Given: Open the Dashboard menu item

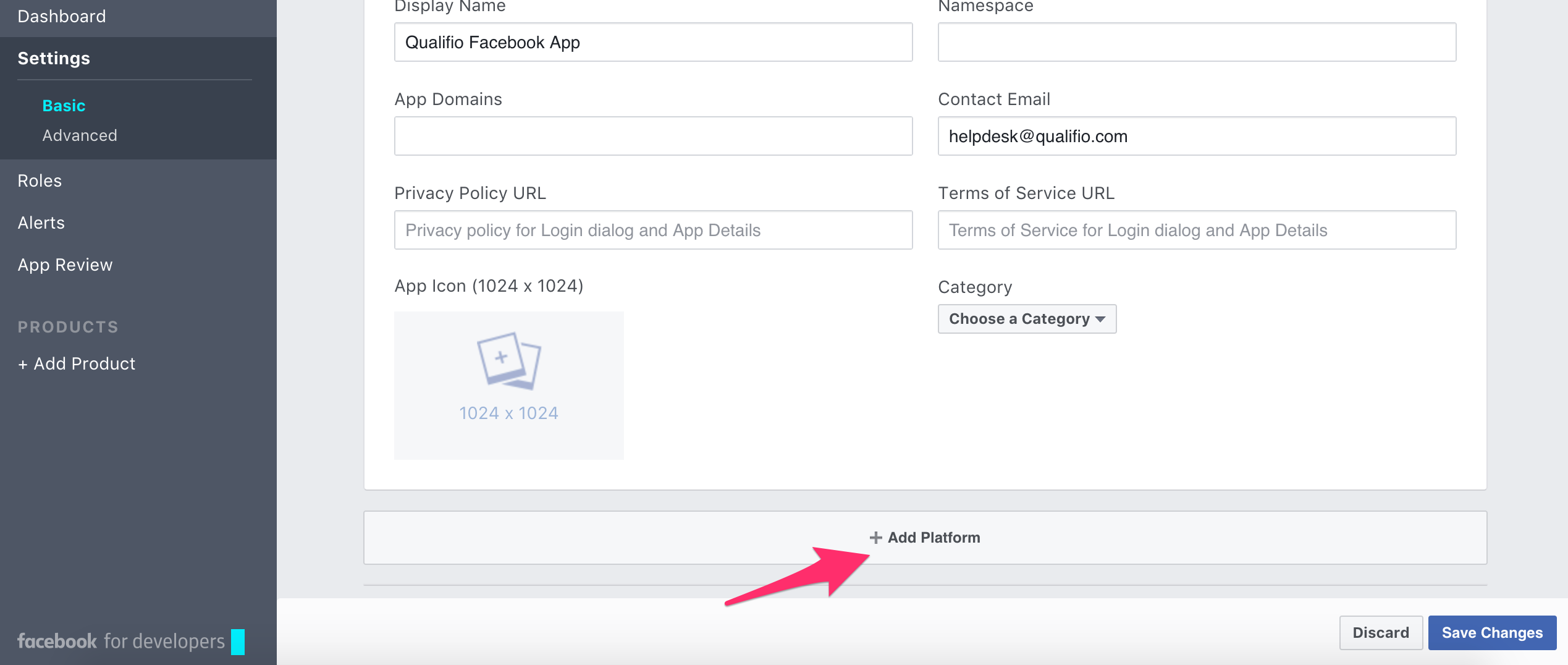Looking at the screenshot, I should click(x=62, y=16).
